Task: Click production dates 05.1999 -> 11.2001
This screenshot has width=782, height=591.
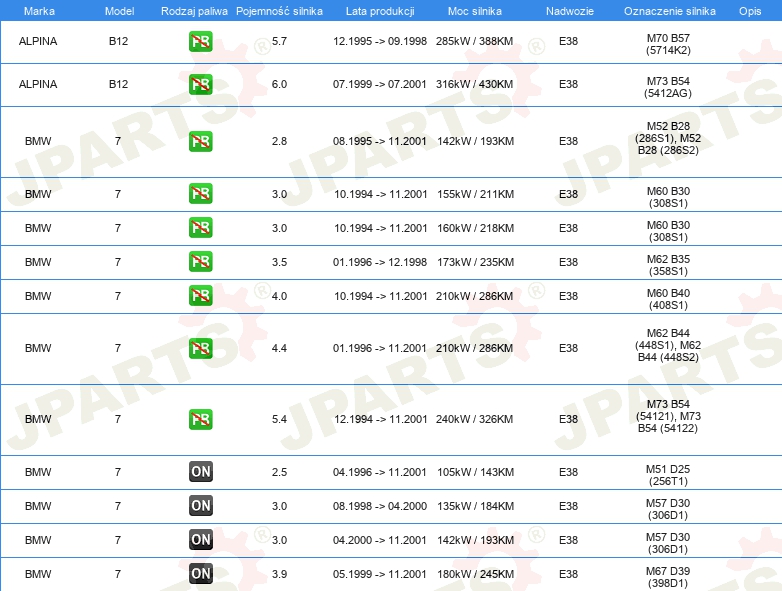Action: 380,574
